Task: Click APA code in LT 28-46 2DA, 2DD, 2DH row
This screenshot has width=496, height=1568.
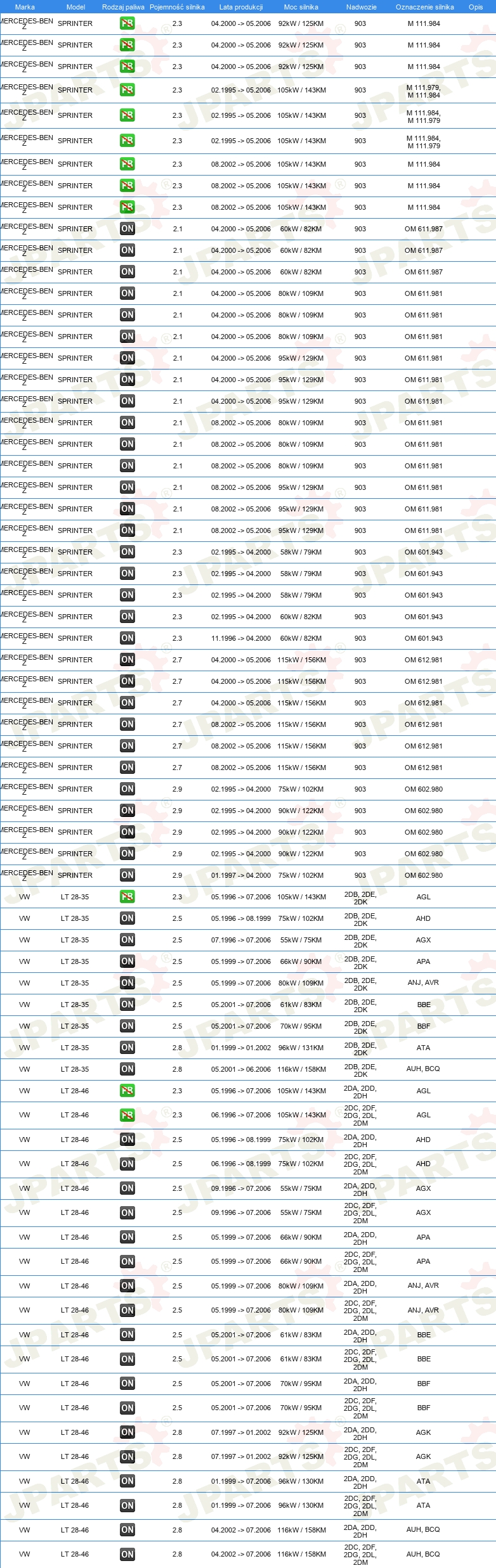Action: [x=424, y=1237]
